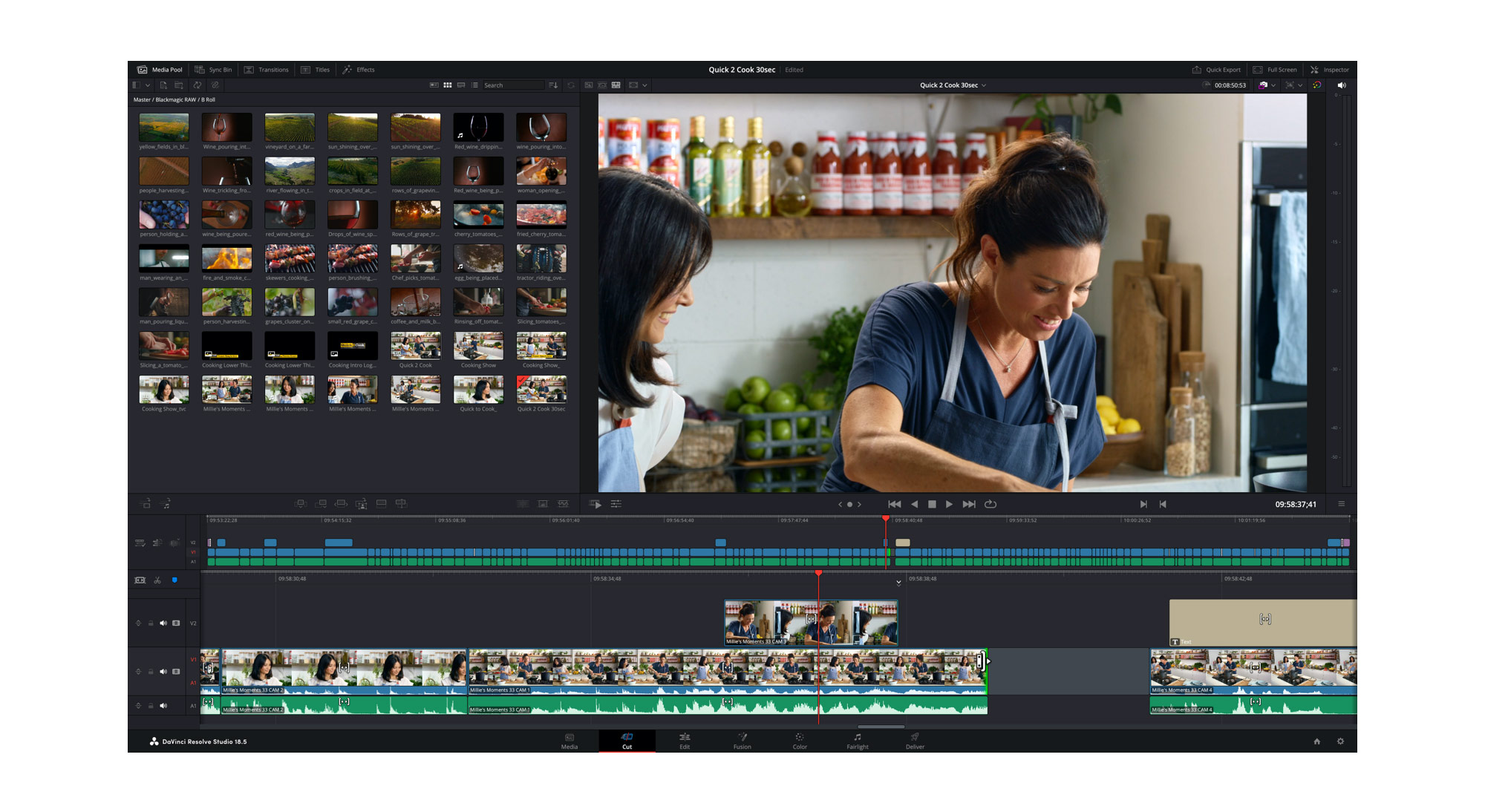Open the Inspector panel
The height and width of the screenshot is (812, 1485).
tap(1330, 70)
